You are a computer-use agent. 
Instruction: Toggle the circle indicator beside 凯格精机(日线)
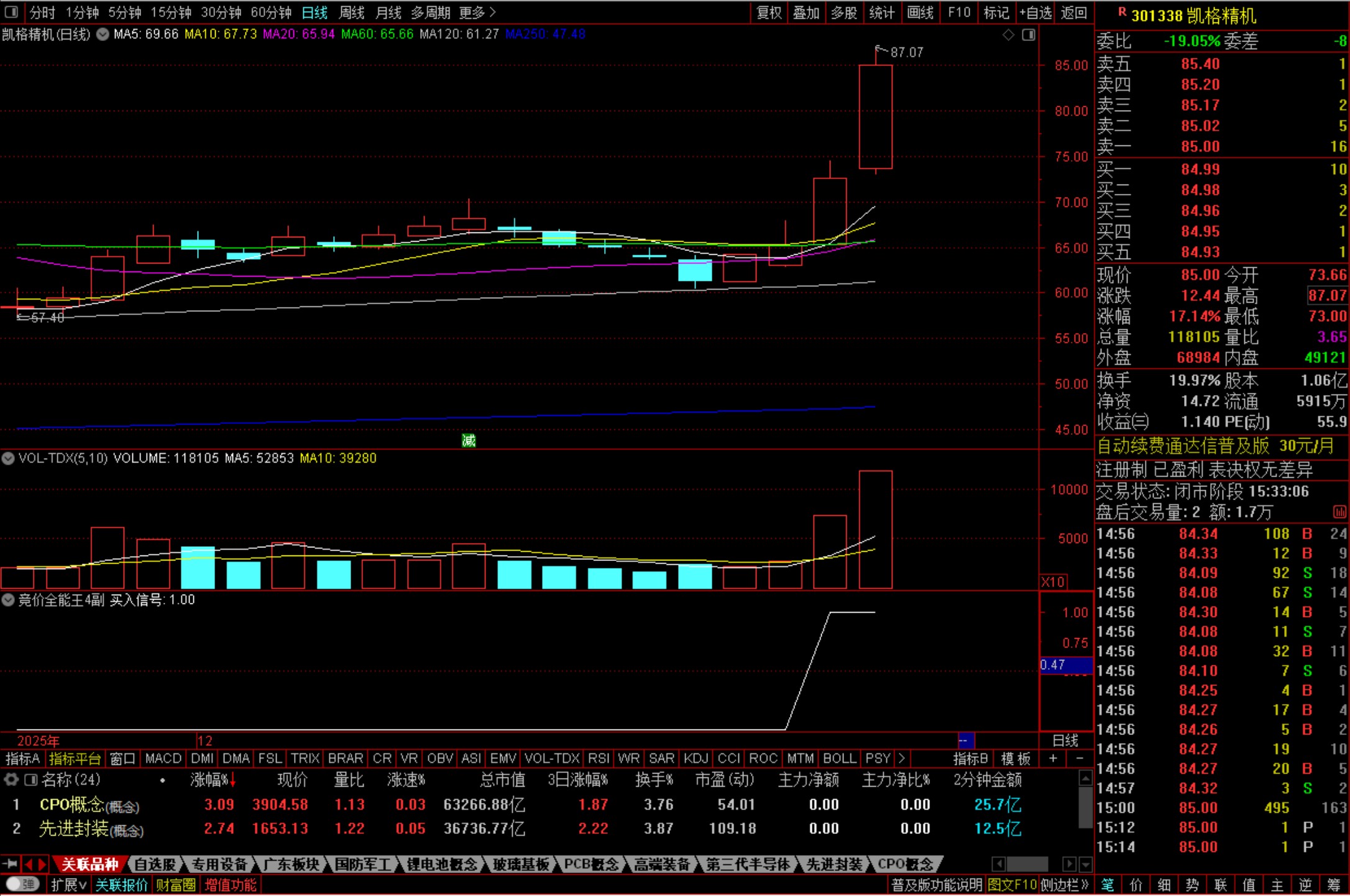103,34
